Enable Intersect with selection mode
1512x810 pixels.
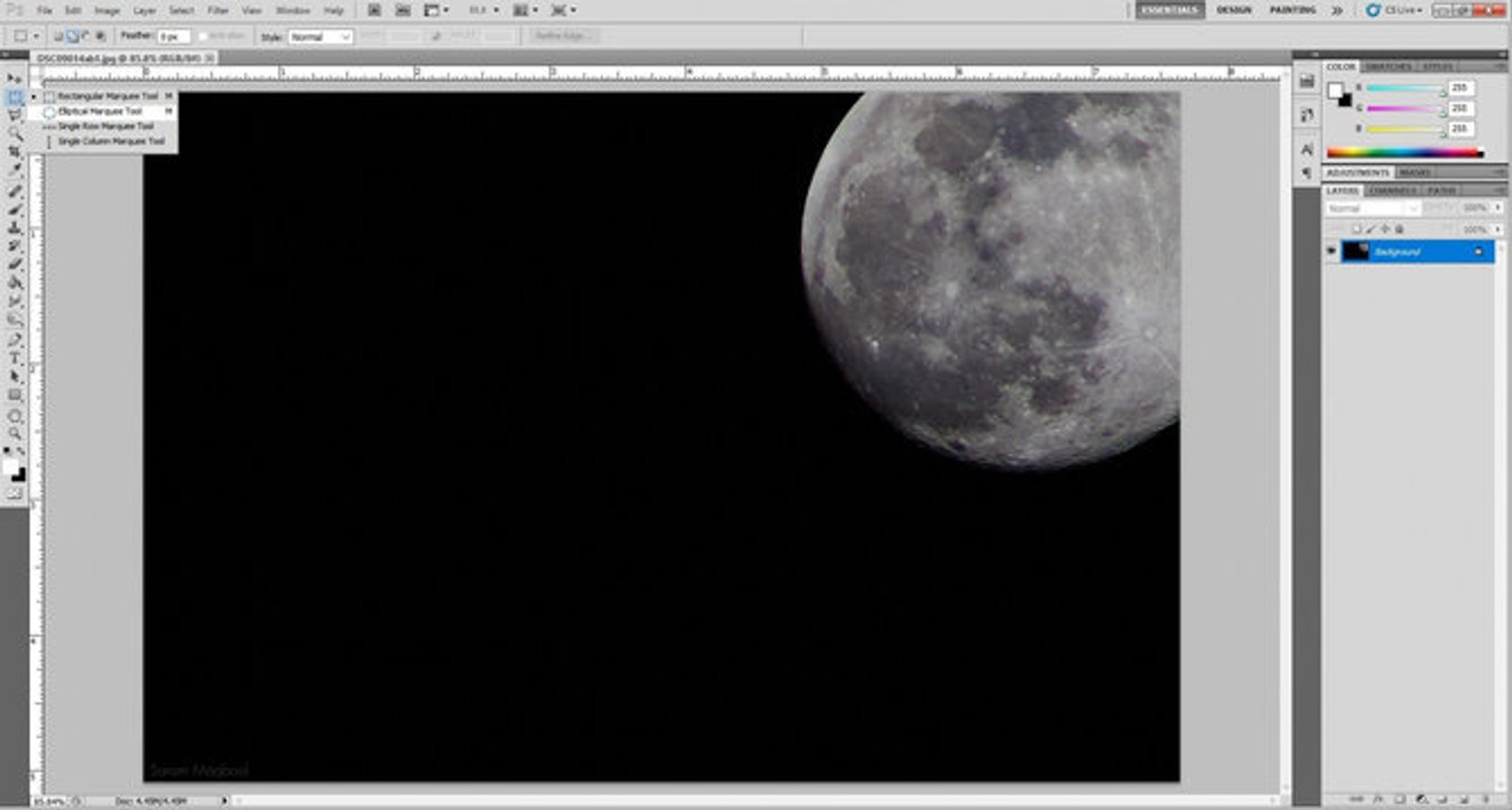[100, 36]
